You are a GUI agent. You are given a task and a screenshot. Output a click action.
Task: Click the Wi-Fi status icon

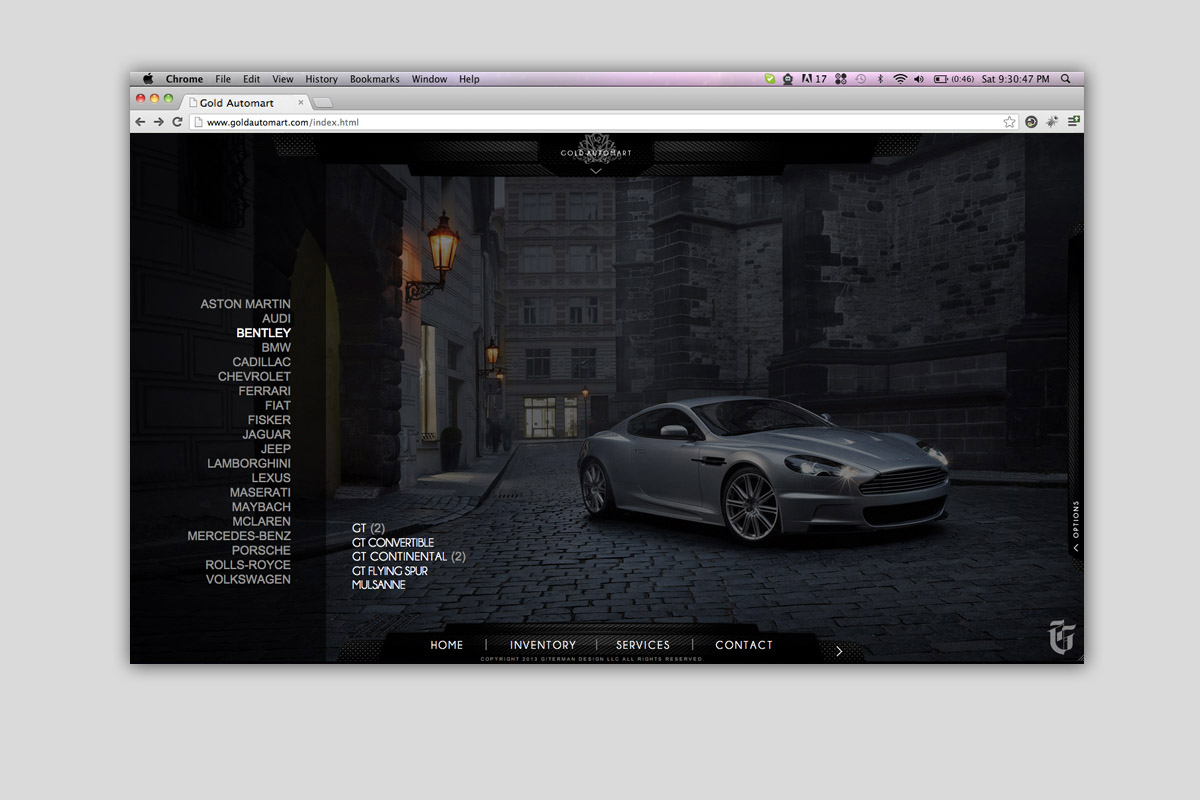900,79
